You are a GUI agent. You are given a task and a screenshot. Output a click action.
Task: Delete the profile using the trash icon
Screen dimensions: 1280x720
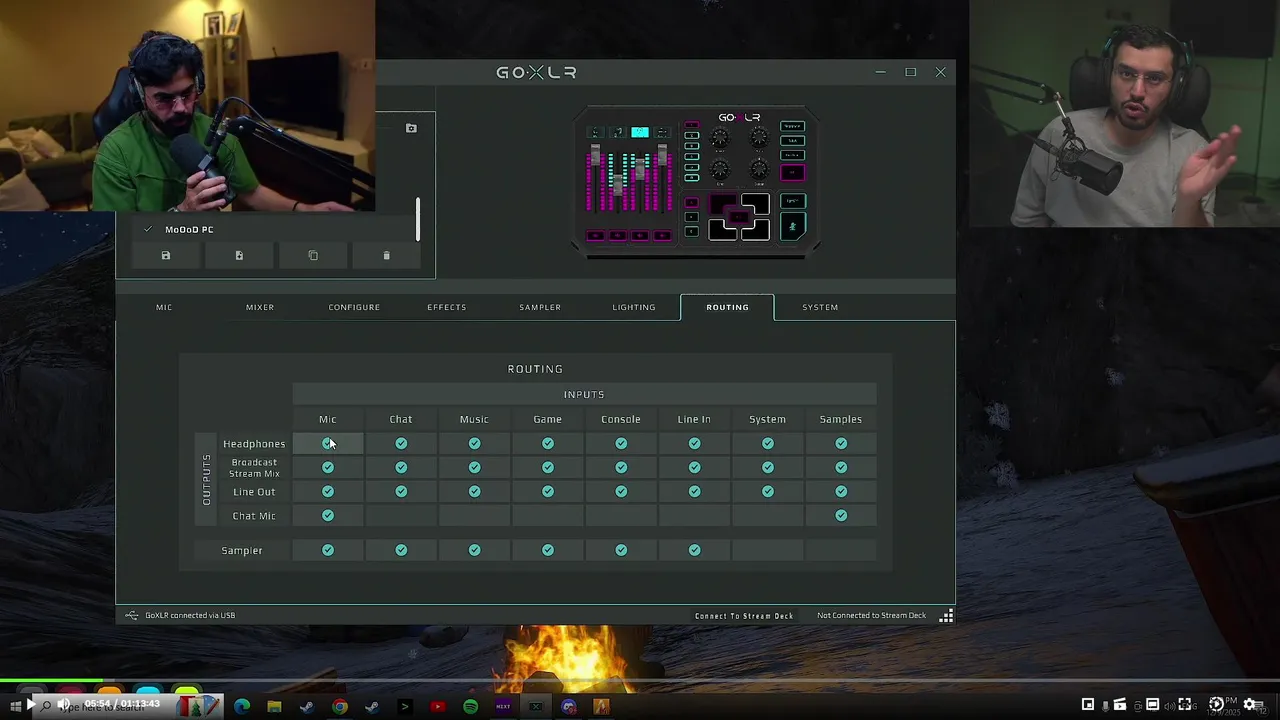tap(387, 256)
